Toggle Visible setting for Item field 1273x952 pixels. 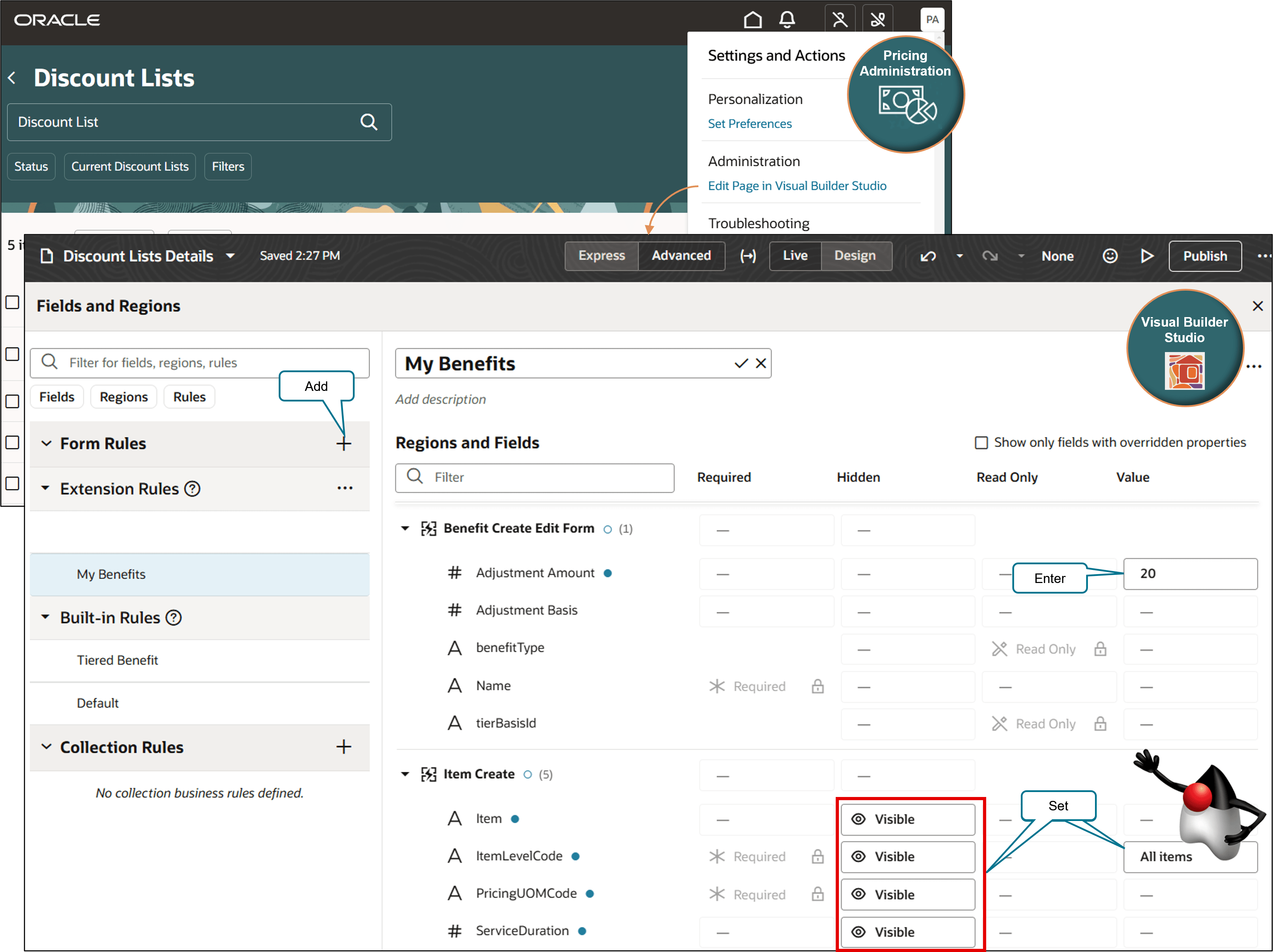point(907,819)
